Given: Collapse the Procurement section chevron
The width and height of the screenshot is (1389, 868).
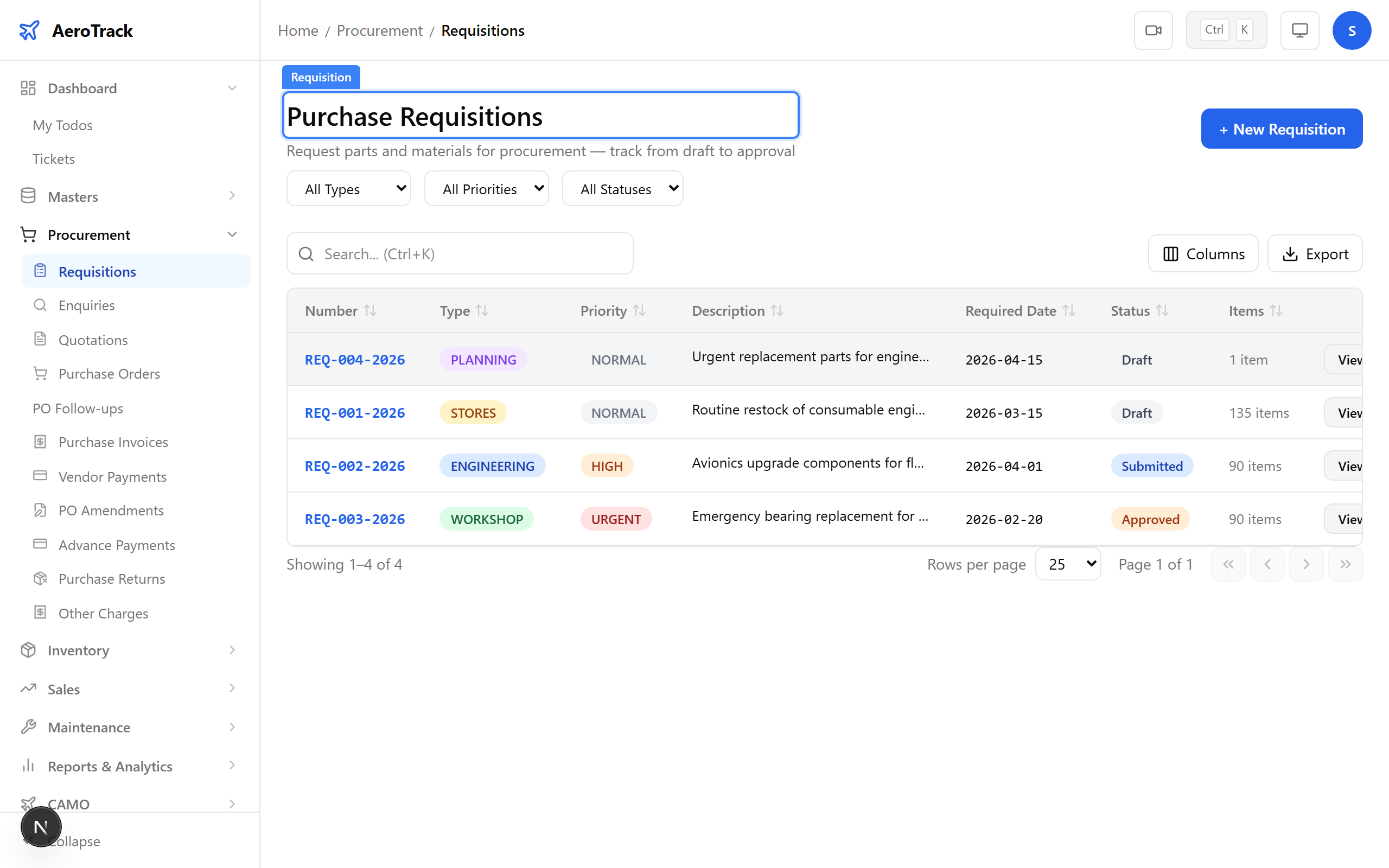Looking at the screenshot, I should [232, 234].
